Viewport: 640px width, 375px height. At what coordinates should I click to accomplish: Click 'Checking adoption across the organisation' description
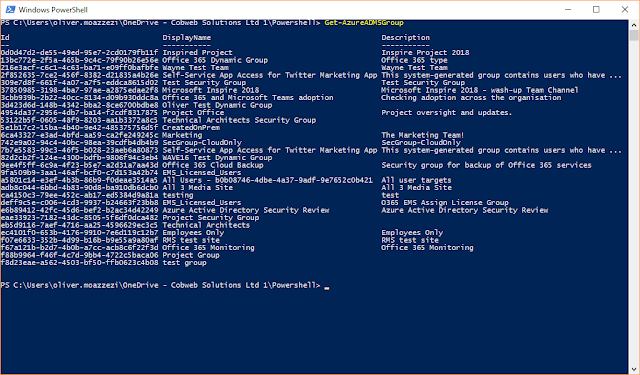(471, 98)
